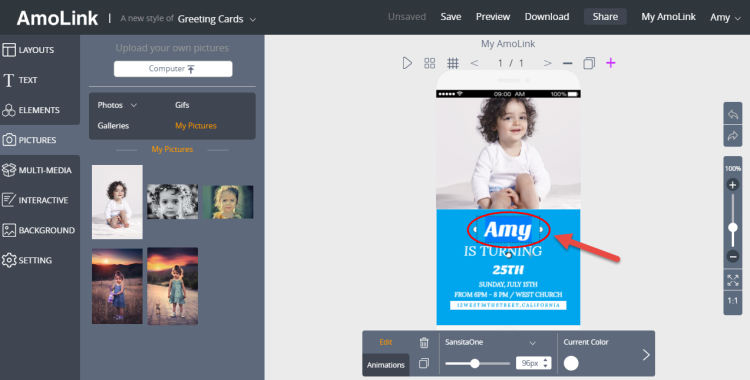Open the Greeting Cards style dropdown

click(217, 19)
